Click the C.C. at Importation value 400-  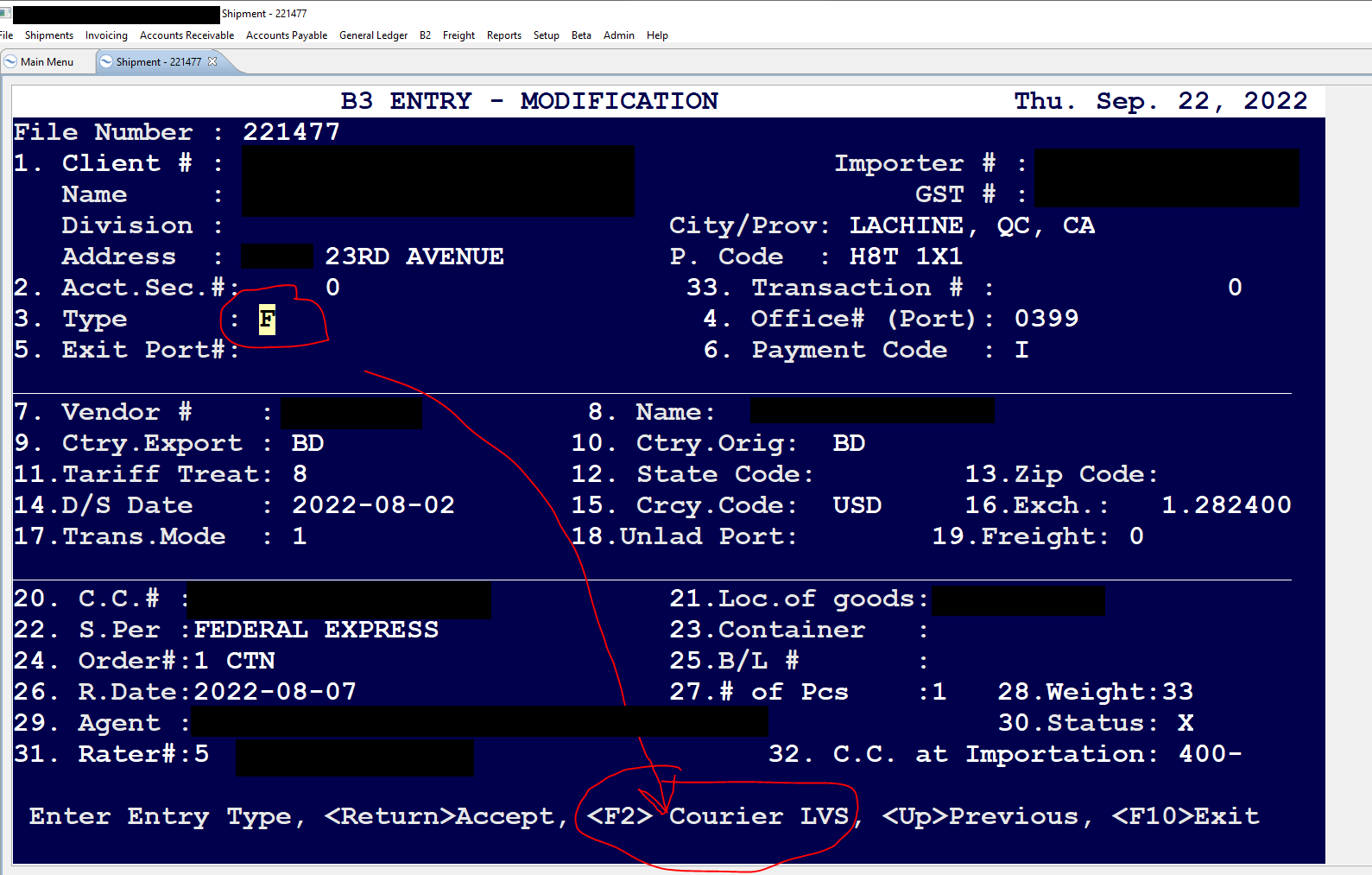pyautogui.click(x=1211, y=754)
